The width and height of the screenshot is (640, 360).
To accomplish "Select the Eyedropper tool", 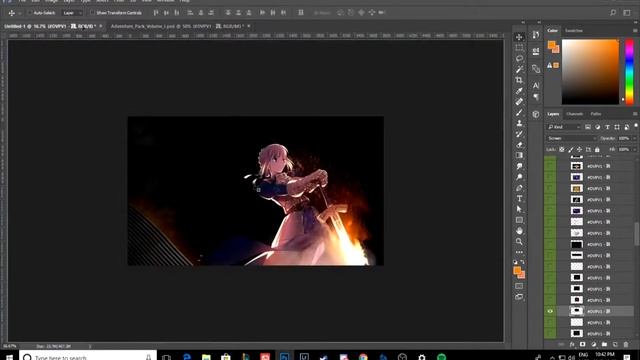I will [x=519, y=91].
